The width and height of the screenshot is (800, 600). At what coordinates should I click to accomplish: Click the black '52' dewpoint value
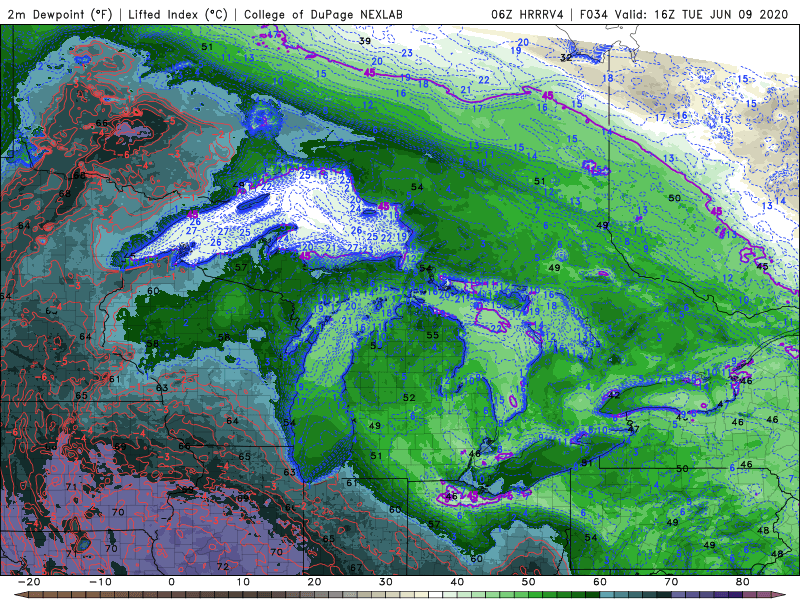click(409, 397)
